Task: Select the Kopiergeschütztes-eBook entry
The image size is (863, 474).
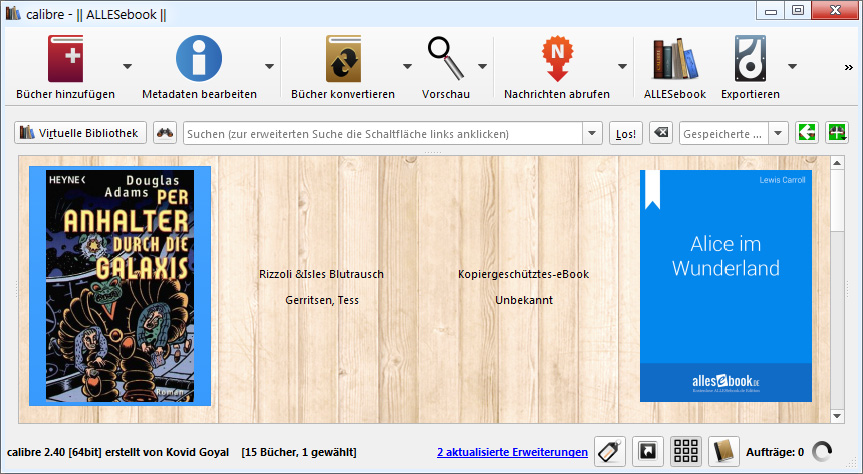Action: 523,274
